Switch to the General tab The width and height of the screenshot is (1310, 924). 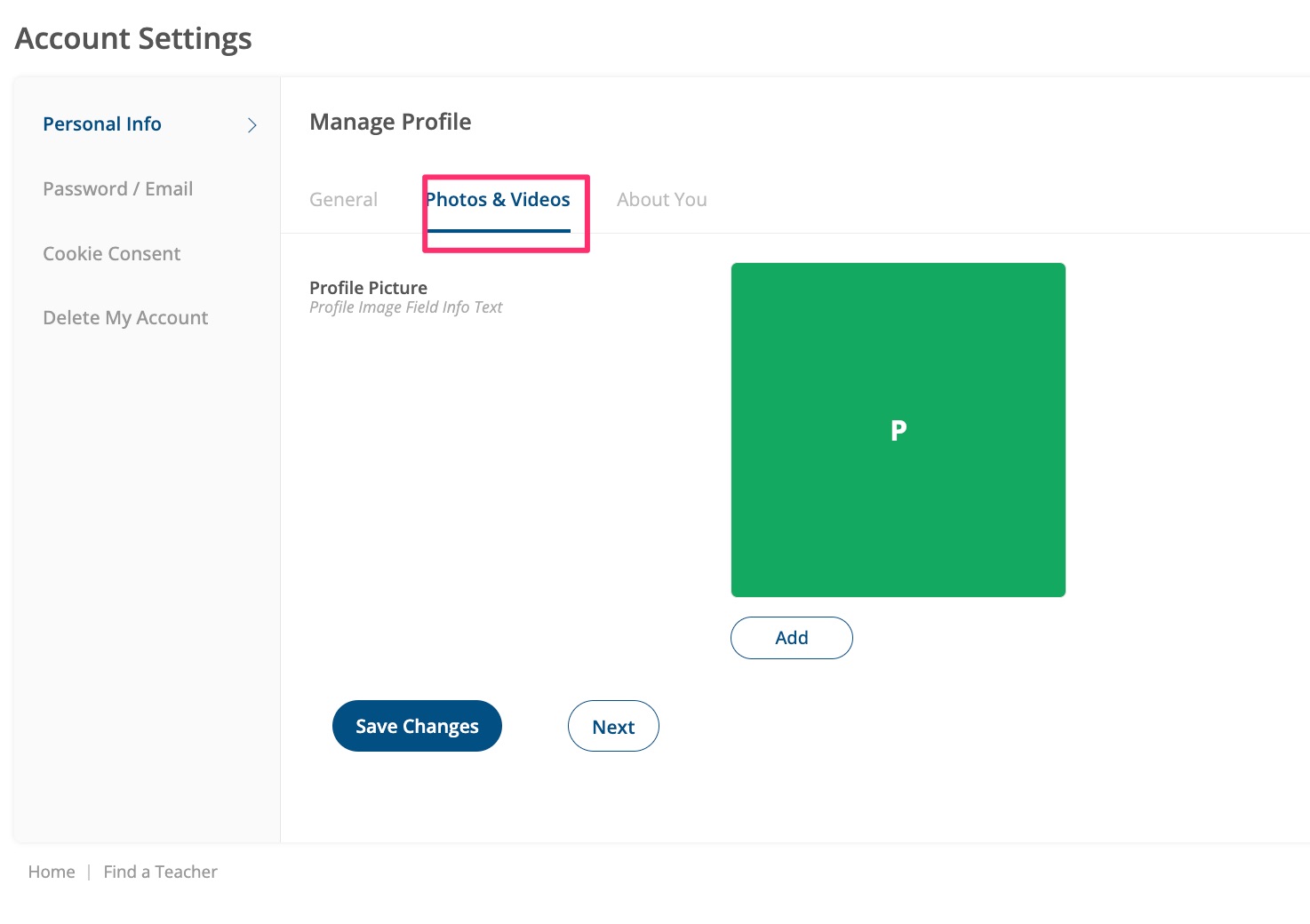pos(343,200)
